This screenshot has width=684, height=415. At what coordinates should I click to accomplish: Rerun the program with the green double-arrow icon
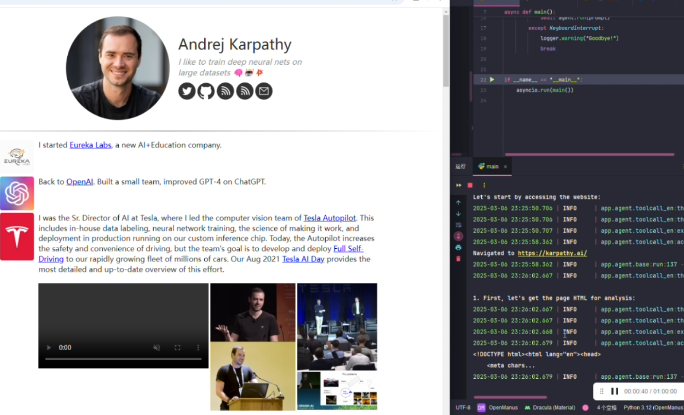pos(458,185)
